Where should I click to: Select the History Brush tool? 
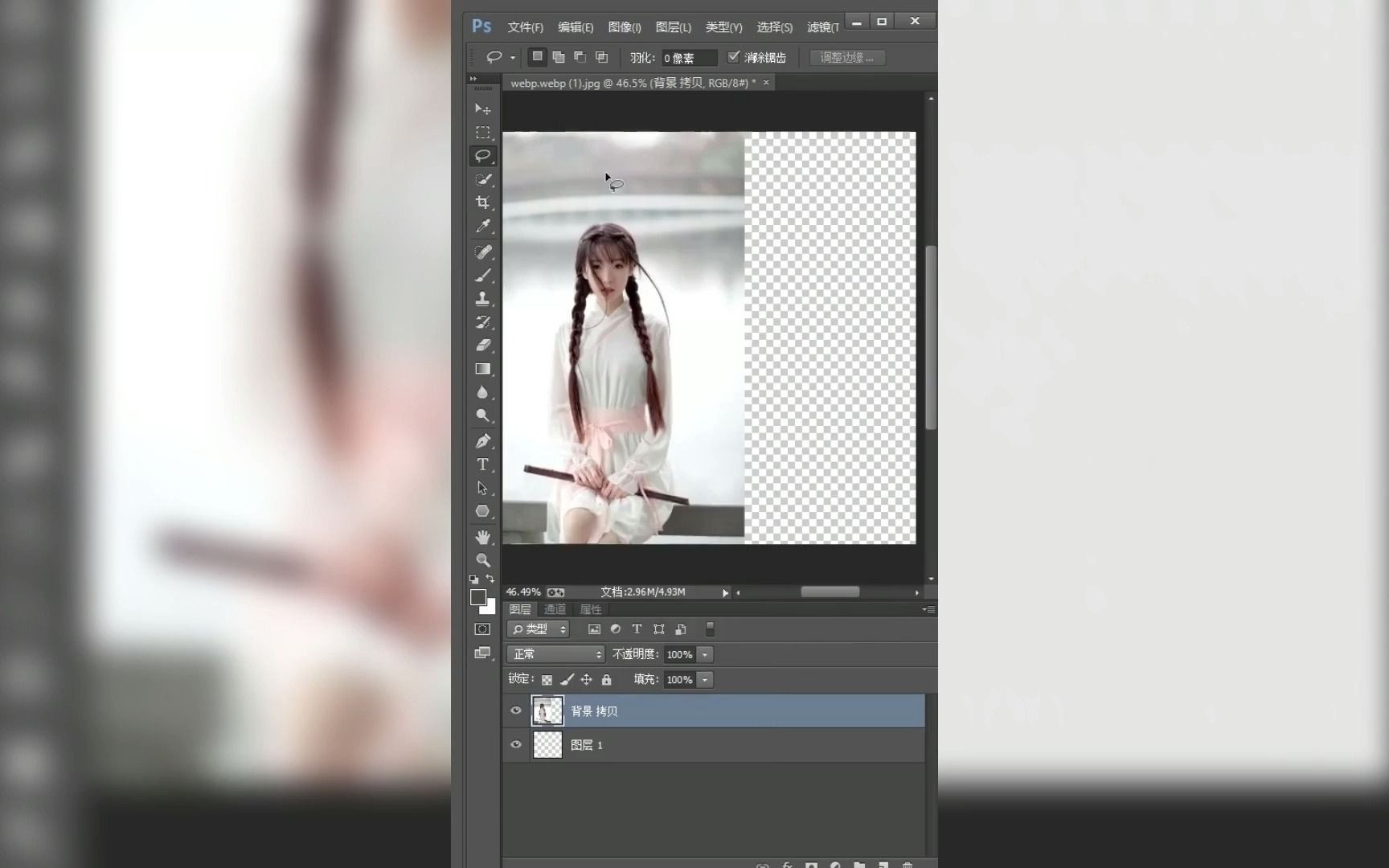[482, 322]
